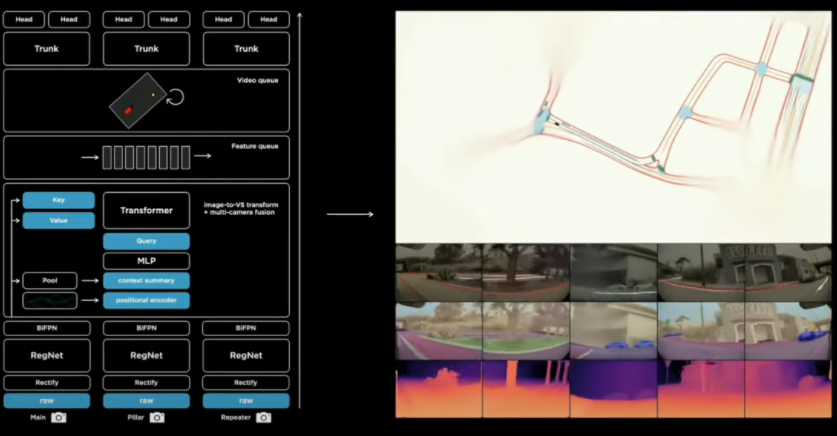Select the blue Query block
The image size is (837, 436).
(146, 241)
